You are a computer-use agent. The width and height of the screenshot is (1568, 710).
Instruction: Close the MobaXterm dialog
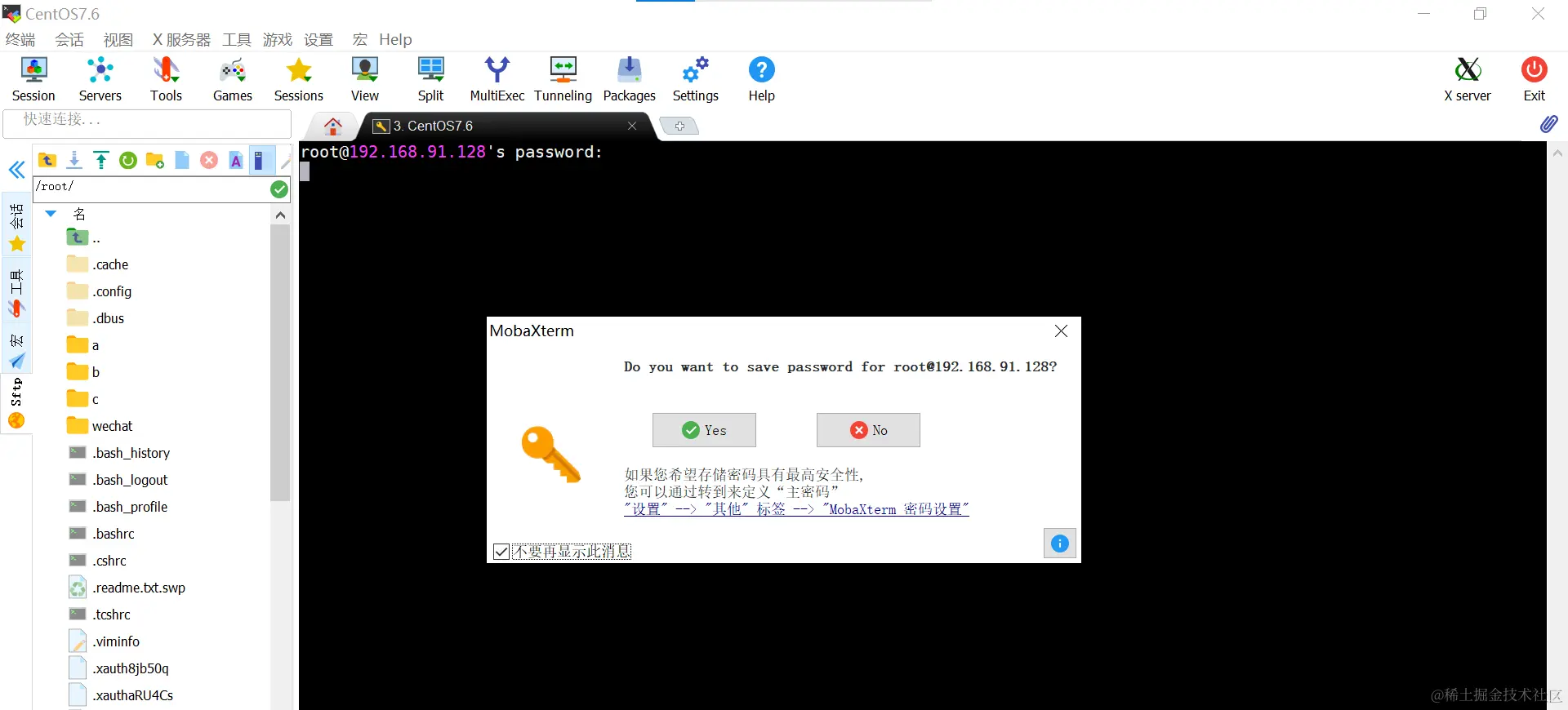pos(1061,331)
